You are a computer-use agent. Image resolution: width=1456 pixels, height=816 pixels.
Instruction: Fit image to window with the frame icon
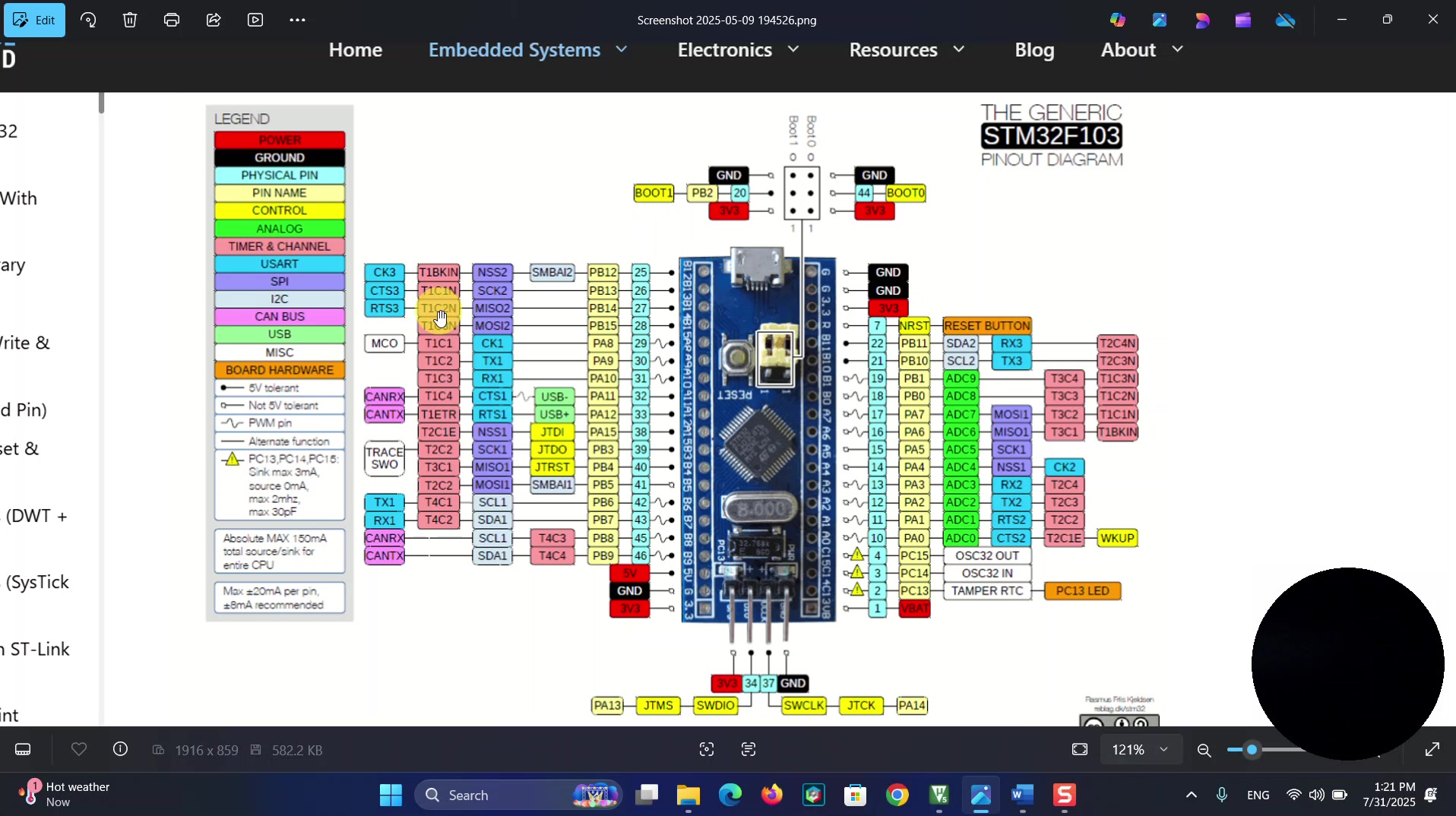(1080, 750)
